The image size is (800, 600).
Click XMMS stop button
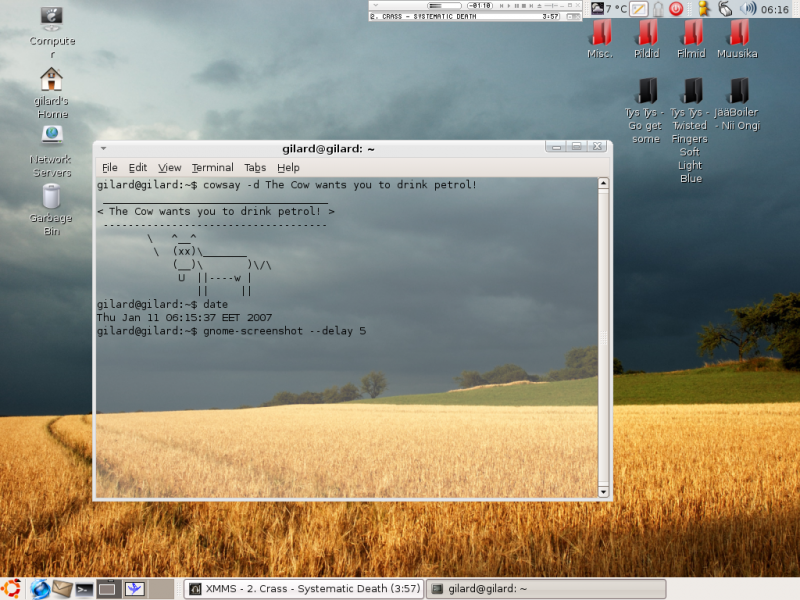coord(523,6)
